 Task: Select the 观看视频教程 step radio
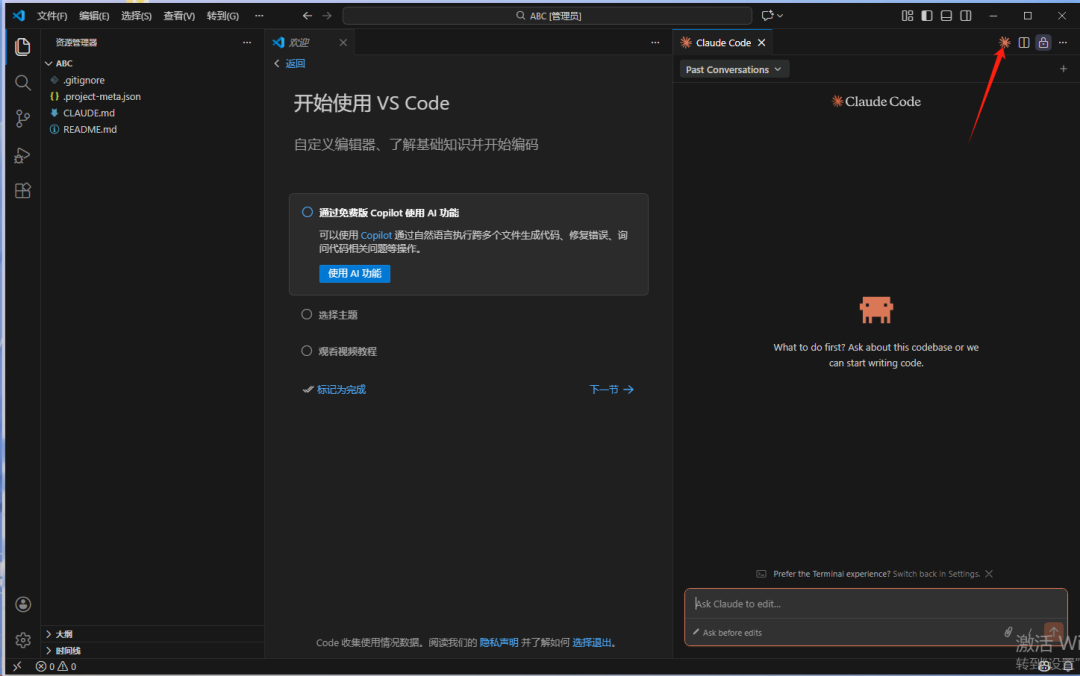pyautogui.click(x=307, y=351)
